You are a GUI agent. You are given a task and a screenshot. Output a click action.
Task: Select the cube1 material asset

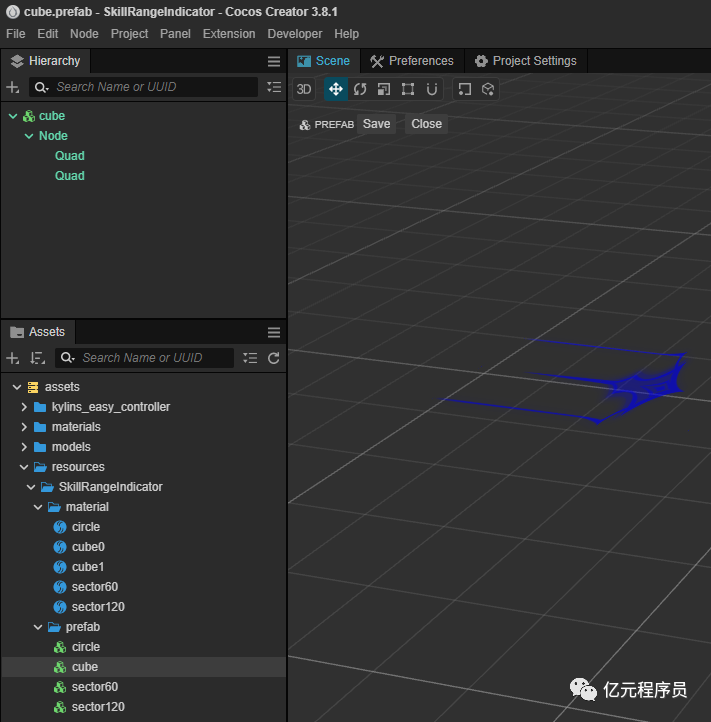pos(143,567)
